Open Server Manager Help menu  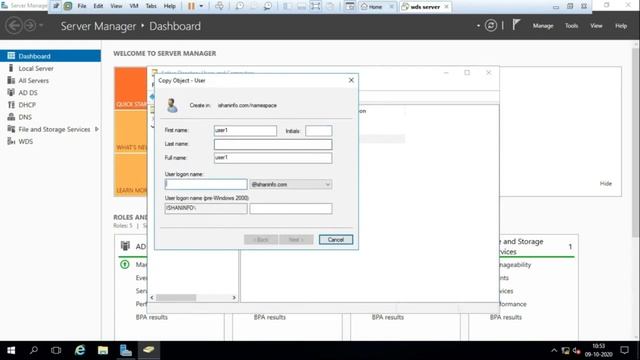click(621, 26)
